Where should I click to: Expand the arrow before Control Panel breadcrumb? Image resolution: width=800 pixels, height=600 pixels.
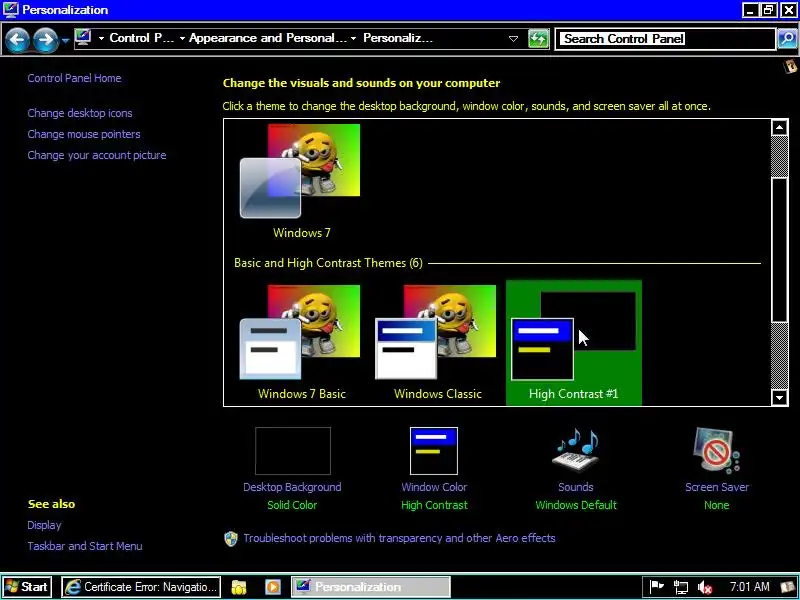coord(101,38)
